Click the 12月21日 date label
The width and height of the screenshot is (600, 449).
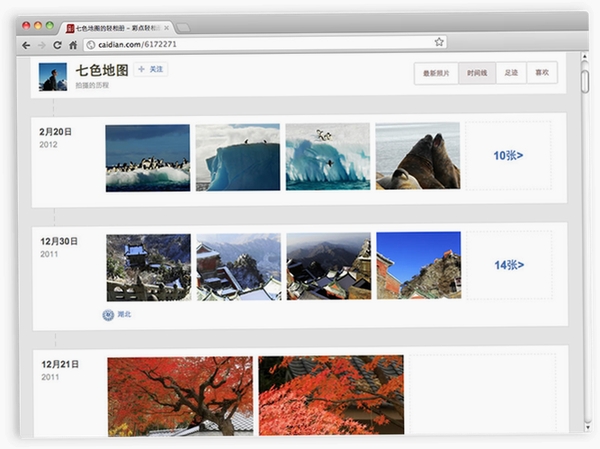click(60, 364)
